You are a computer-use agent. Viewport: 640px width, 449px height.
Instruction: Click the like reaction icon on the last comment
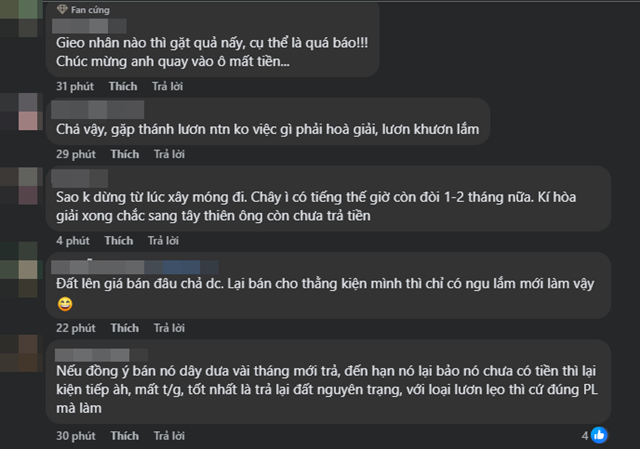[x=599, y=435]
